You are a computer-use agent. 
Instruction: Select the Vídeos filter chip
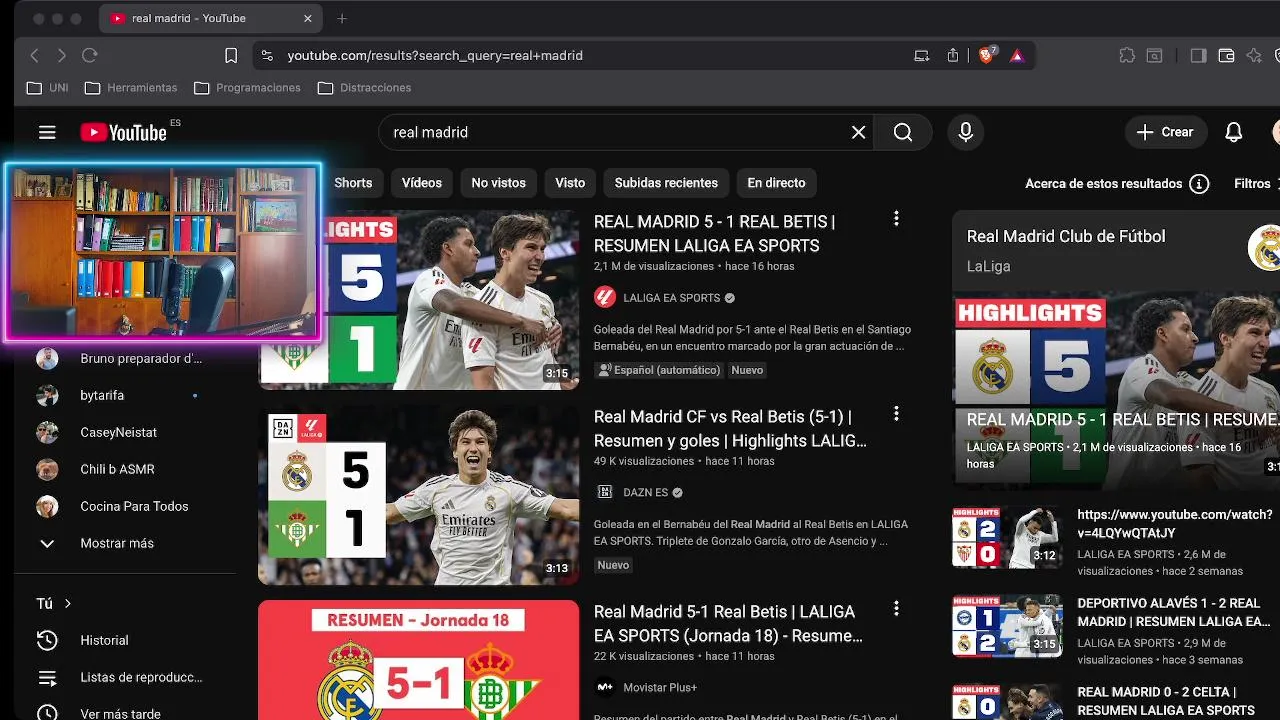click(x=422, y=183)
